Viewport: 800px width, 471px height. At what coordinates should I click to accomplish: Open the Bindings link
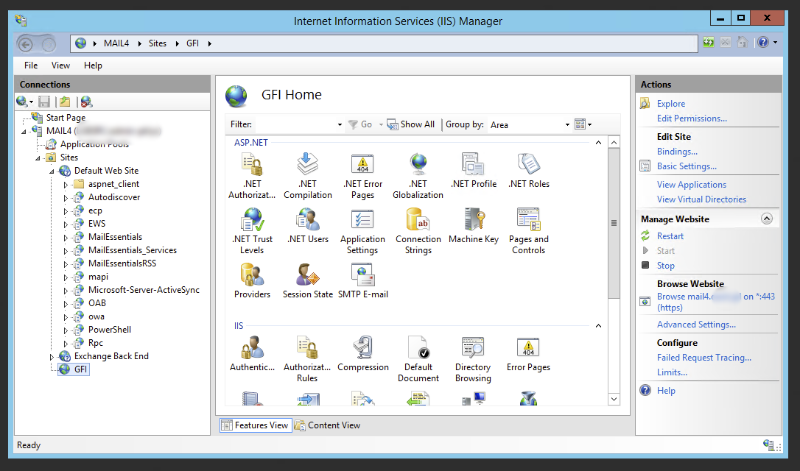click(x=677, y=152)
